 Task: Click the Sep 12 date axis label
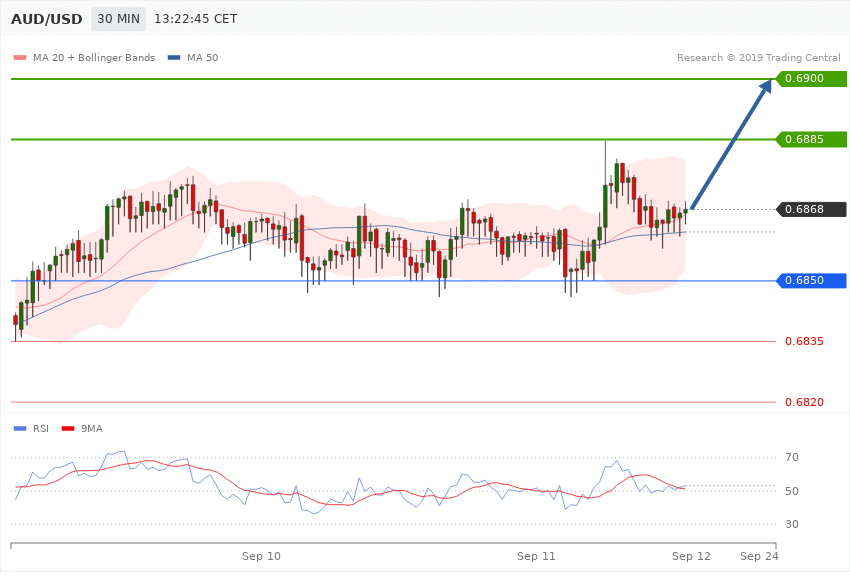691,556
